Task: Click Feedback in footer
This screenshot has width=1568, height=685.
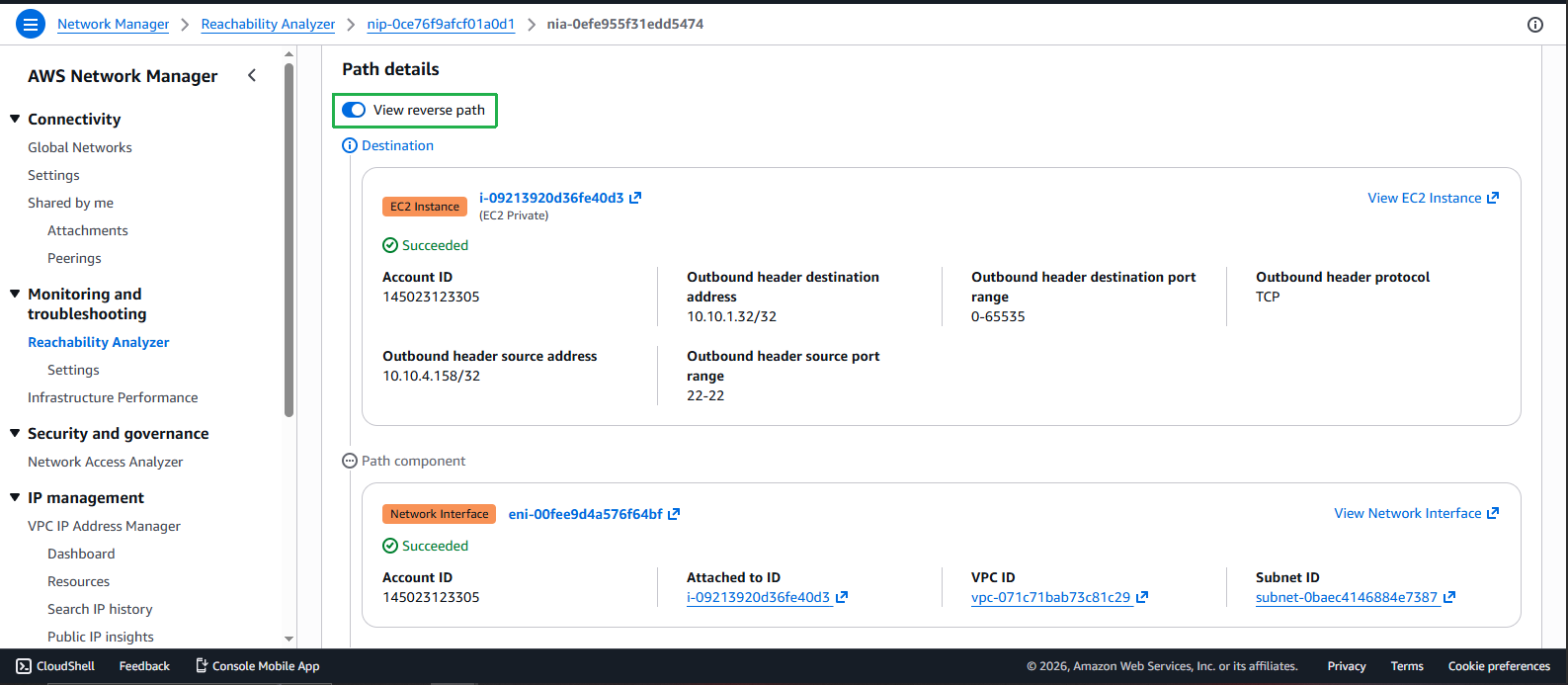Action: 144,666
